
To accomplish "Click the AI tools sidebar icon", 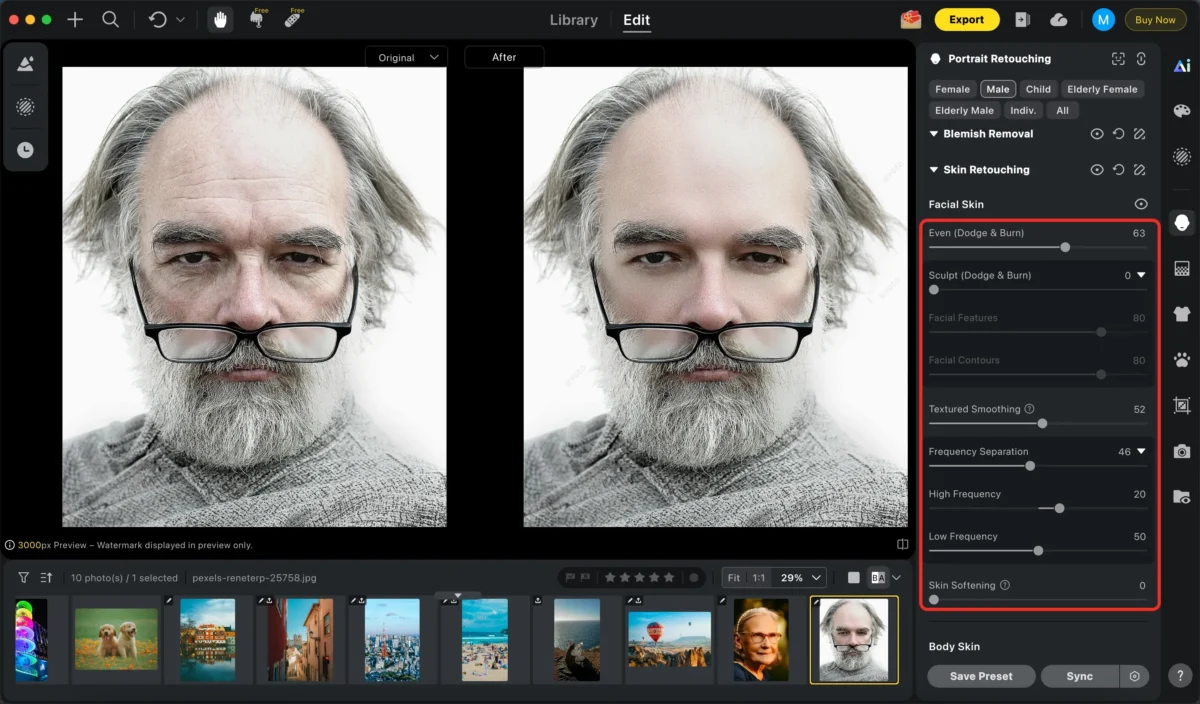I will point(1182,66).
